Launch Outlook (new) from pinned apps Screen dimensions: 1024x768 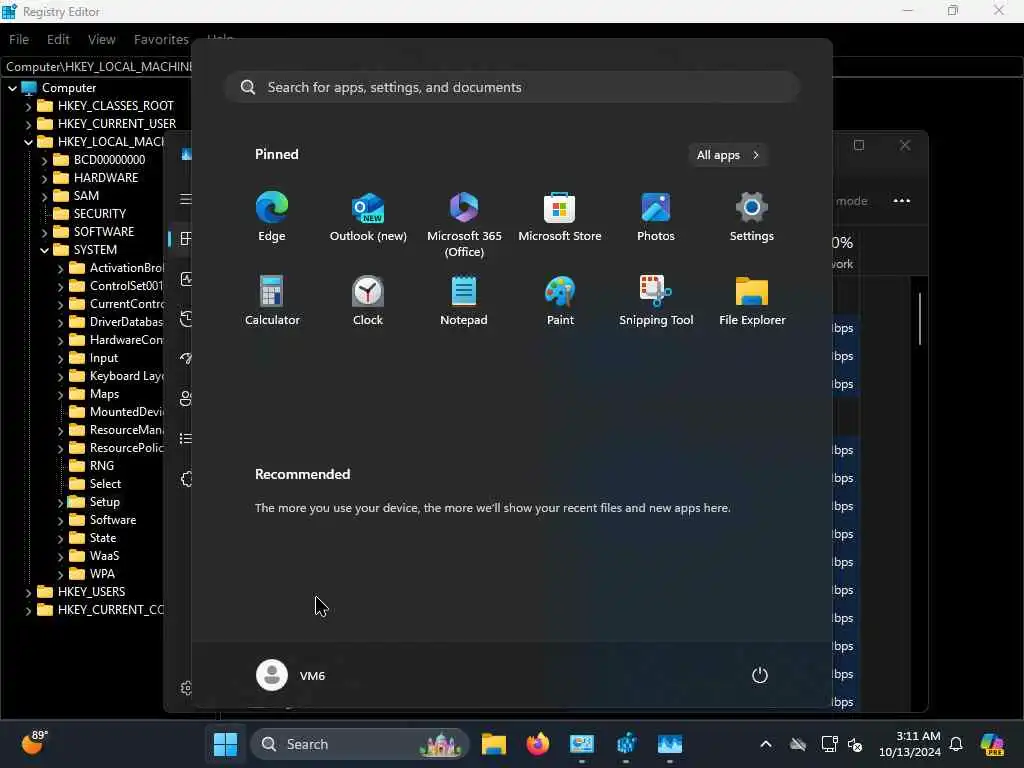(368, 217)
